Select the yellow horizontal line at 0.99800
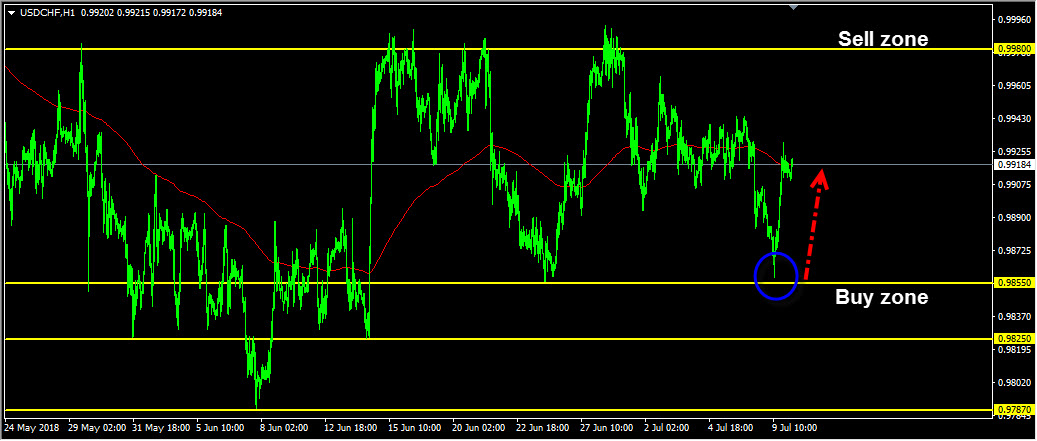 tap(497, 50)
